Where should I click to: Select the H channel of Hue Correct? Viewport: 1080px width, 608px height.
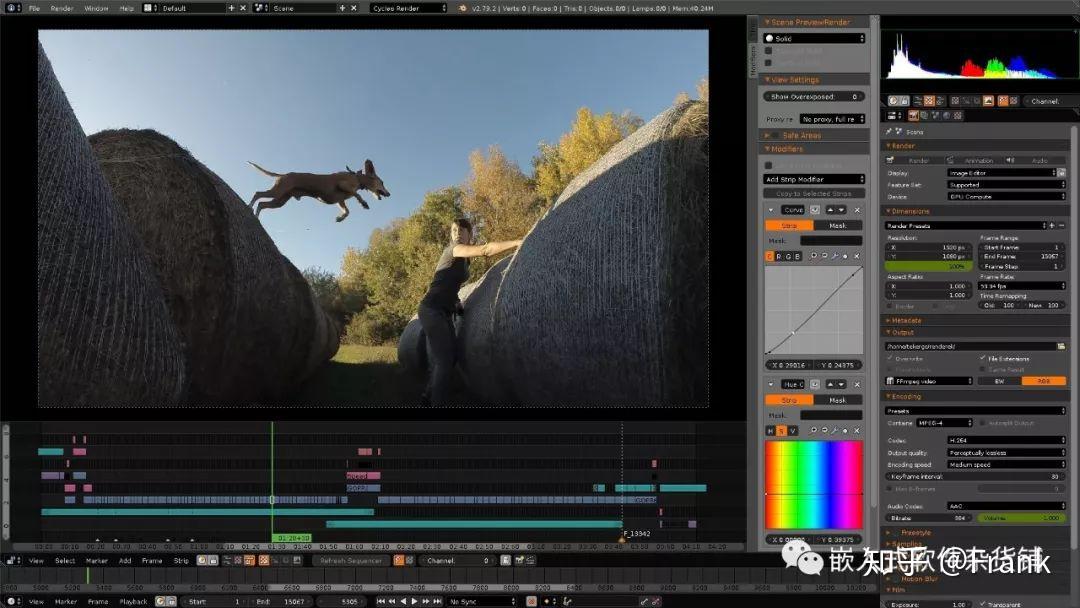pyautogui.click(x=770, y=430)
